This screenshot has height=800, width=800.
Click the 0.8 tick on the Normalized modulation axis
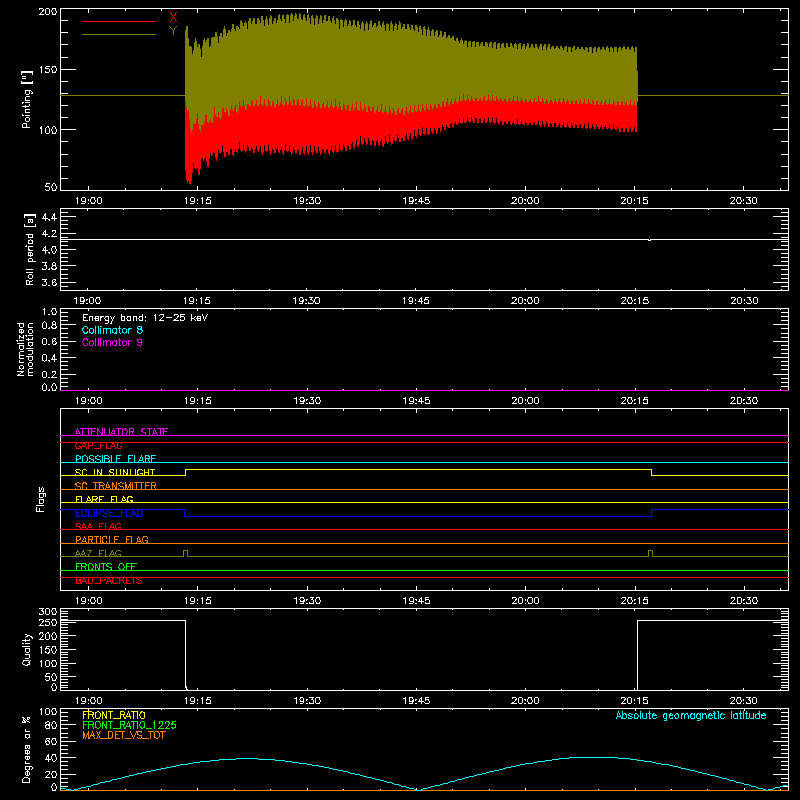coord(49,325)
